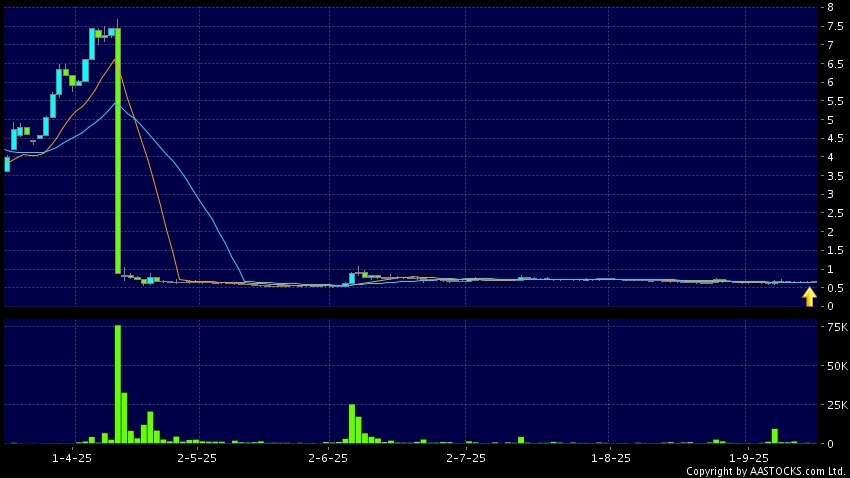
Task: Click the "3" price axis label
Action: (x=830, y=194)
